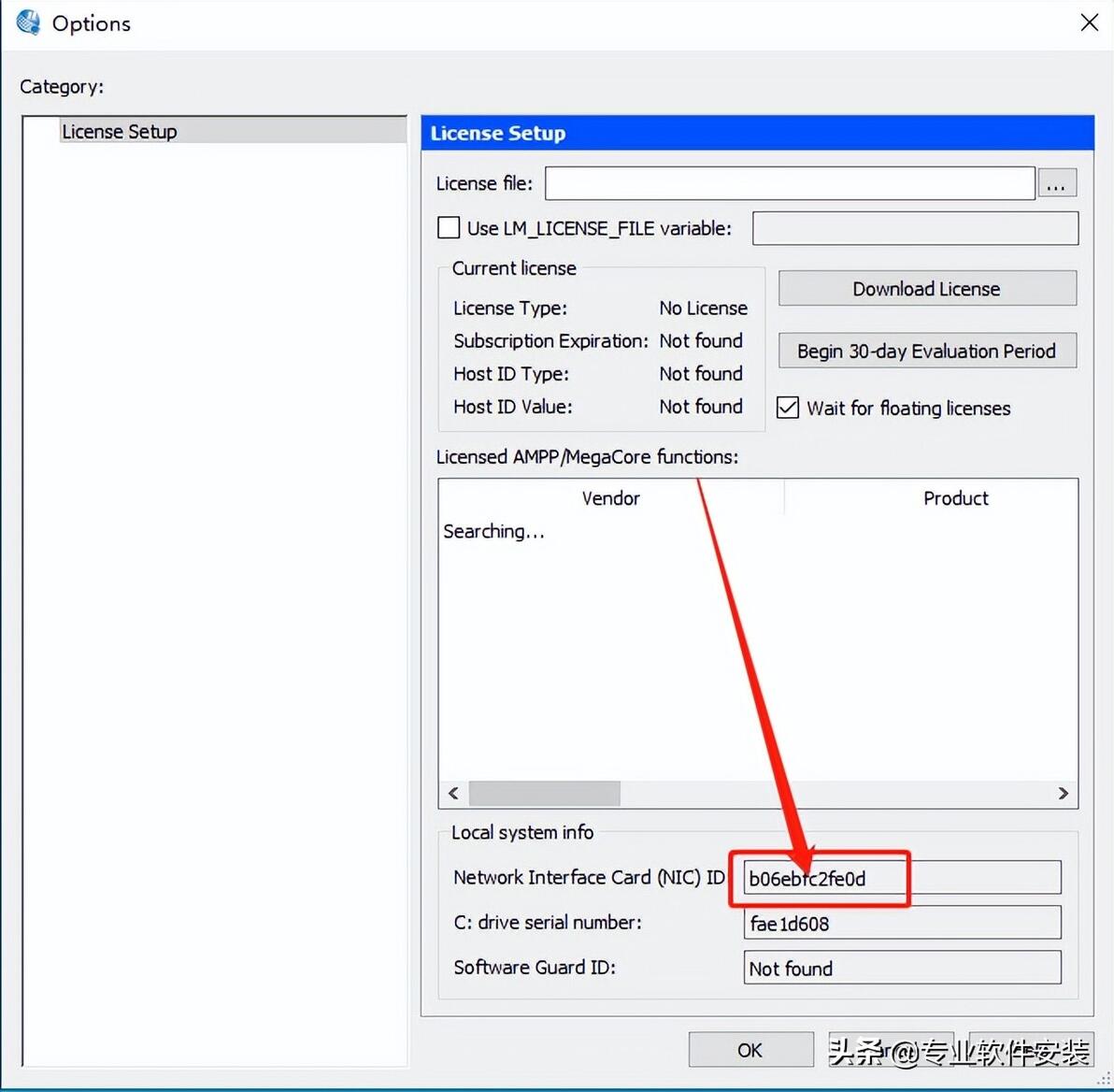Screen dimensions: 1114x1092
Task: Click the Software Guard ID field
Action: (x=902, y=969)
